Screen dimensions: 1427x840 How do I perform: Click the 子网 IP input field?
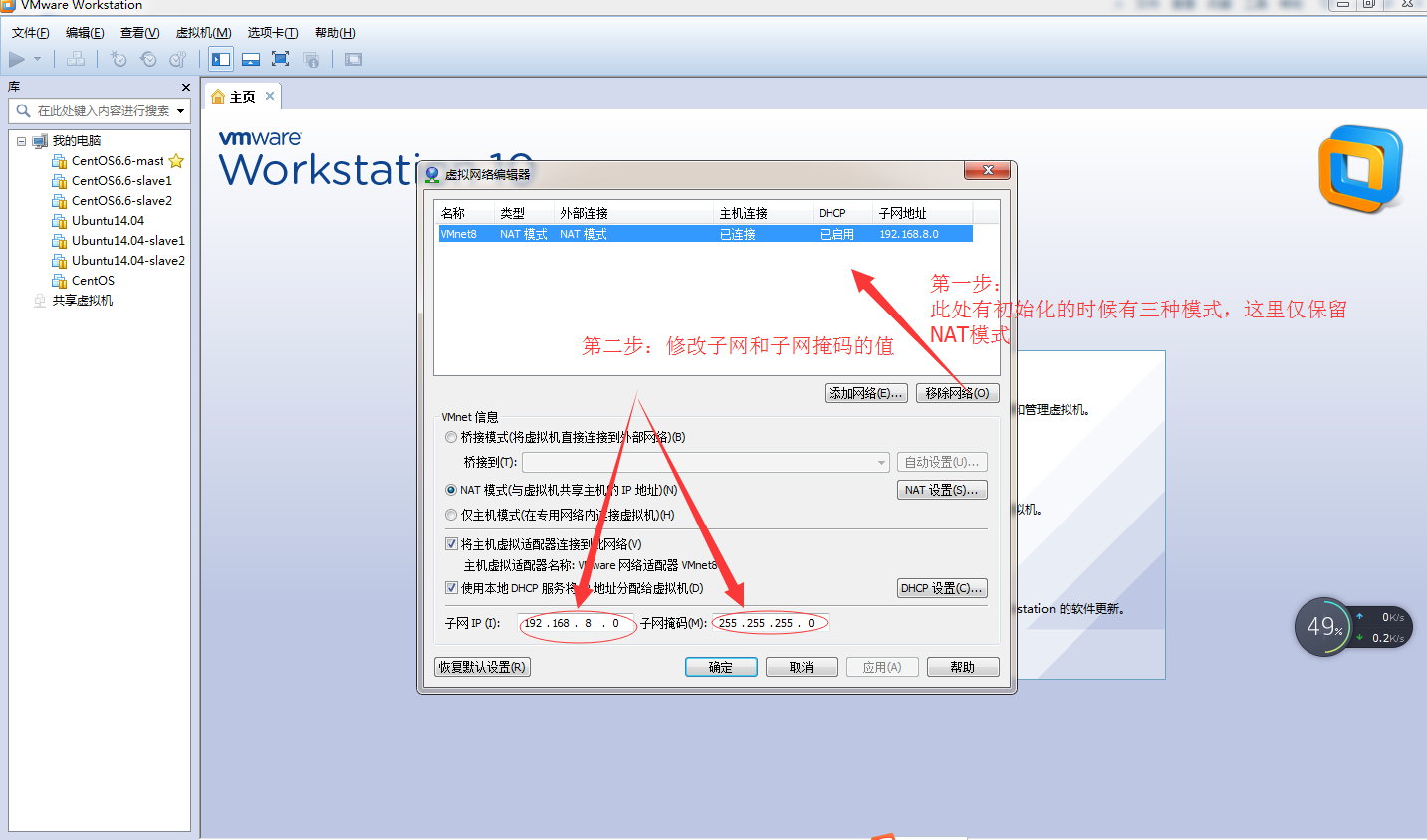pyautogui.click(x=576, y=623)
